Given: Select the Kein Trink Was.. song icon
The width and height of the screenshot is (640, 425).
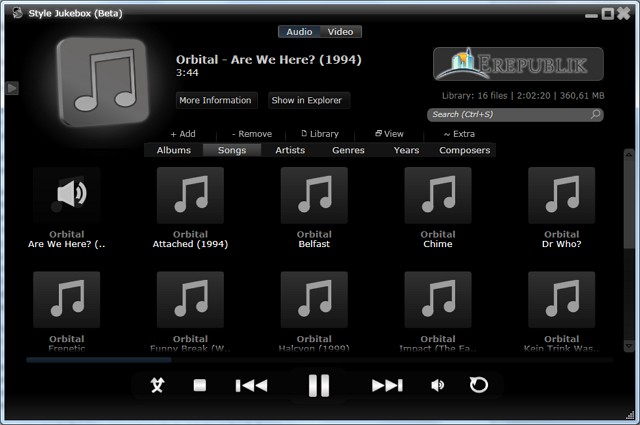Looking at the screenshot, I should click(562, 299).
